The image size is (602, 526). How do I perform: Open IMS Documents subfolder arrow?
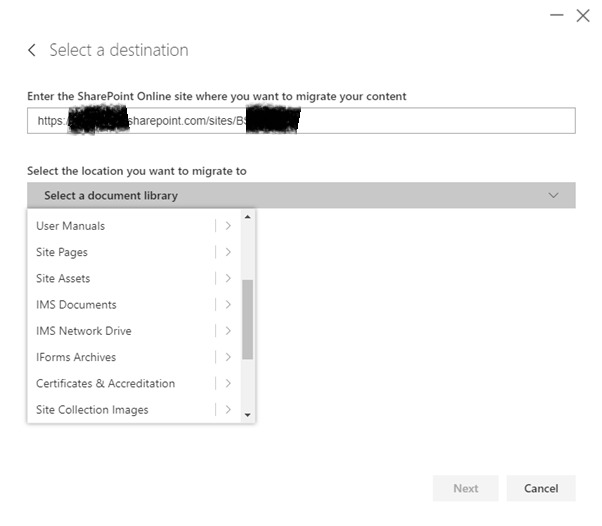[228, 304]
